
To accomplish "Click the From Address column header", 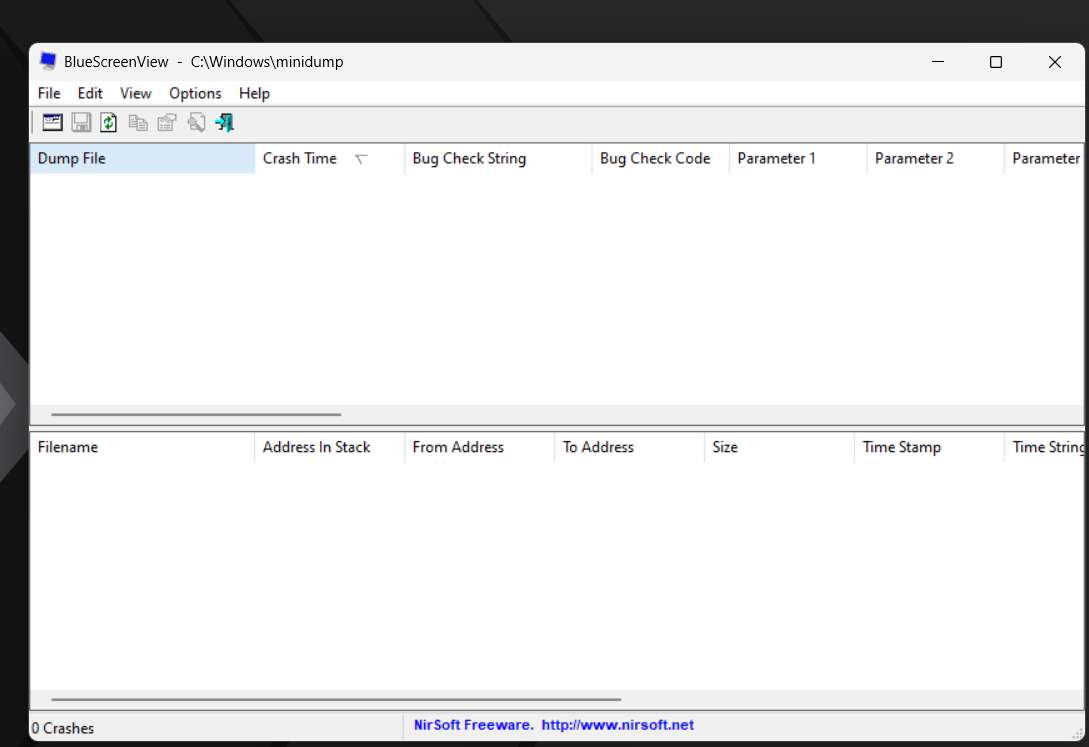I will coord(479,447).
